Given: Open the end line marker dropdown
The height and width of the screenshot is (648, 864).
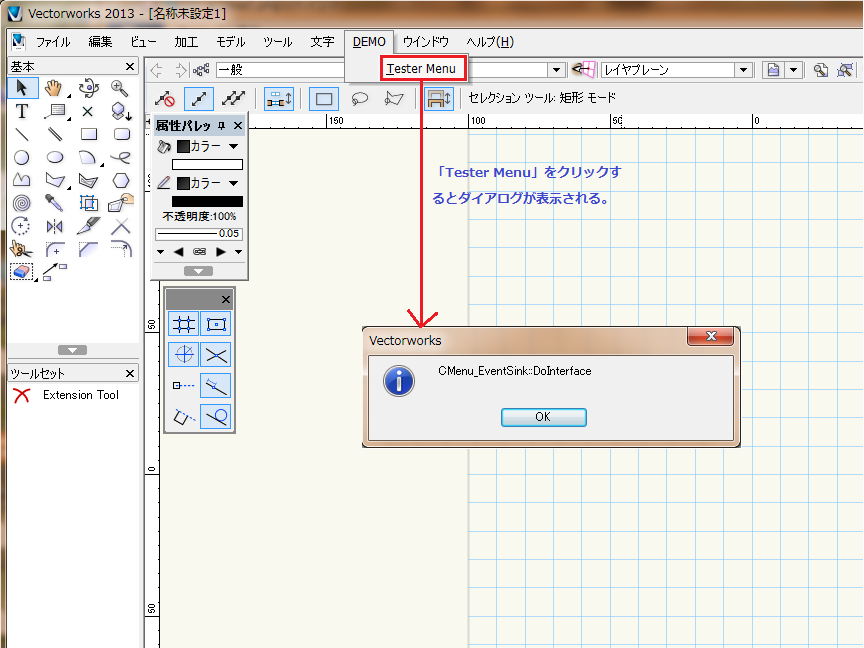Looking at the screenshot, I should coord(239,252).
